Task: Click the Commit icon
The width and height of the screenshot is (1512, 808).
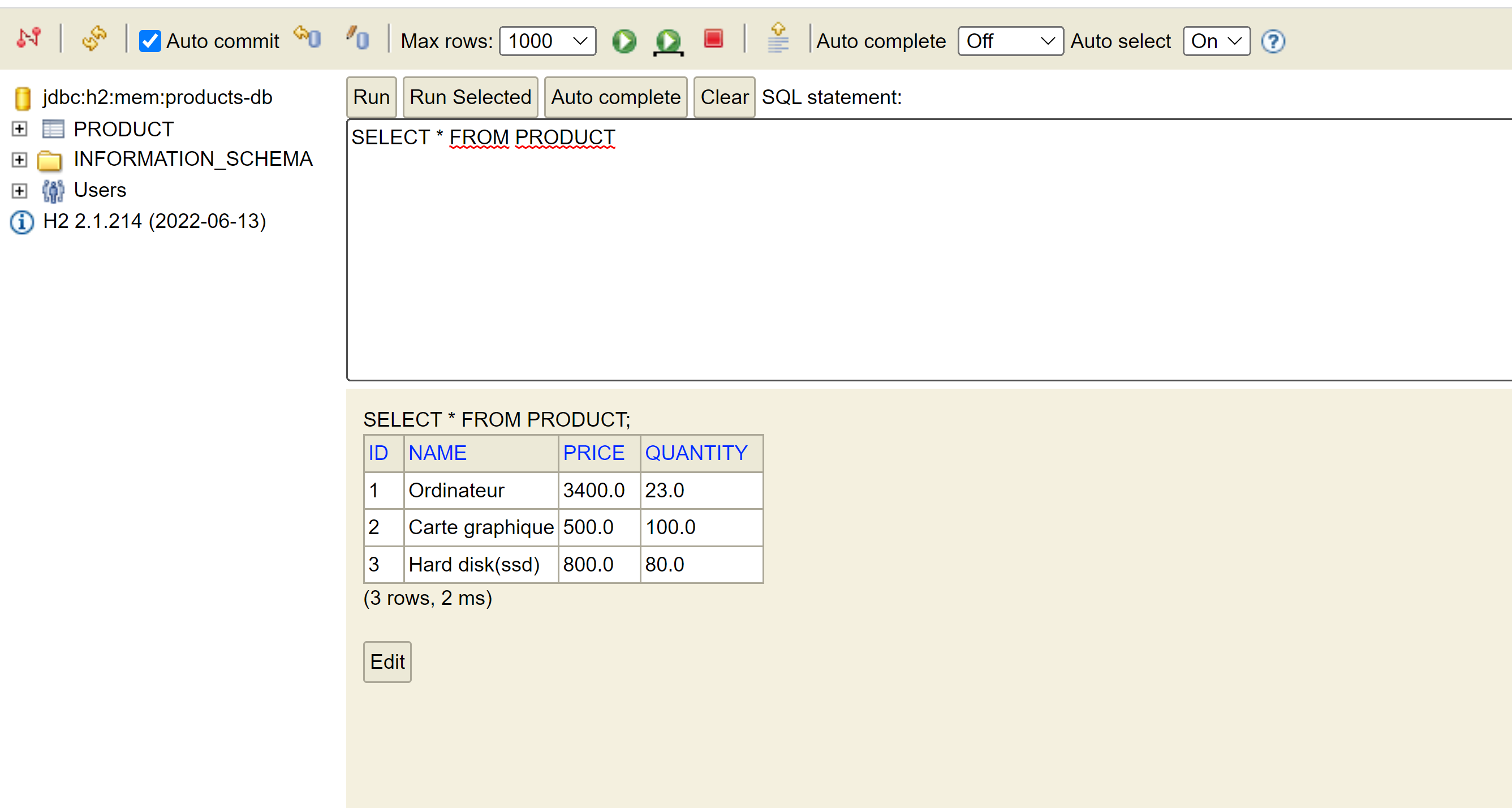Action: click(x=357, y=38)
